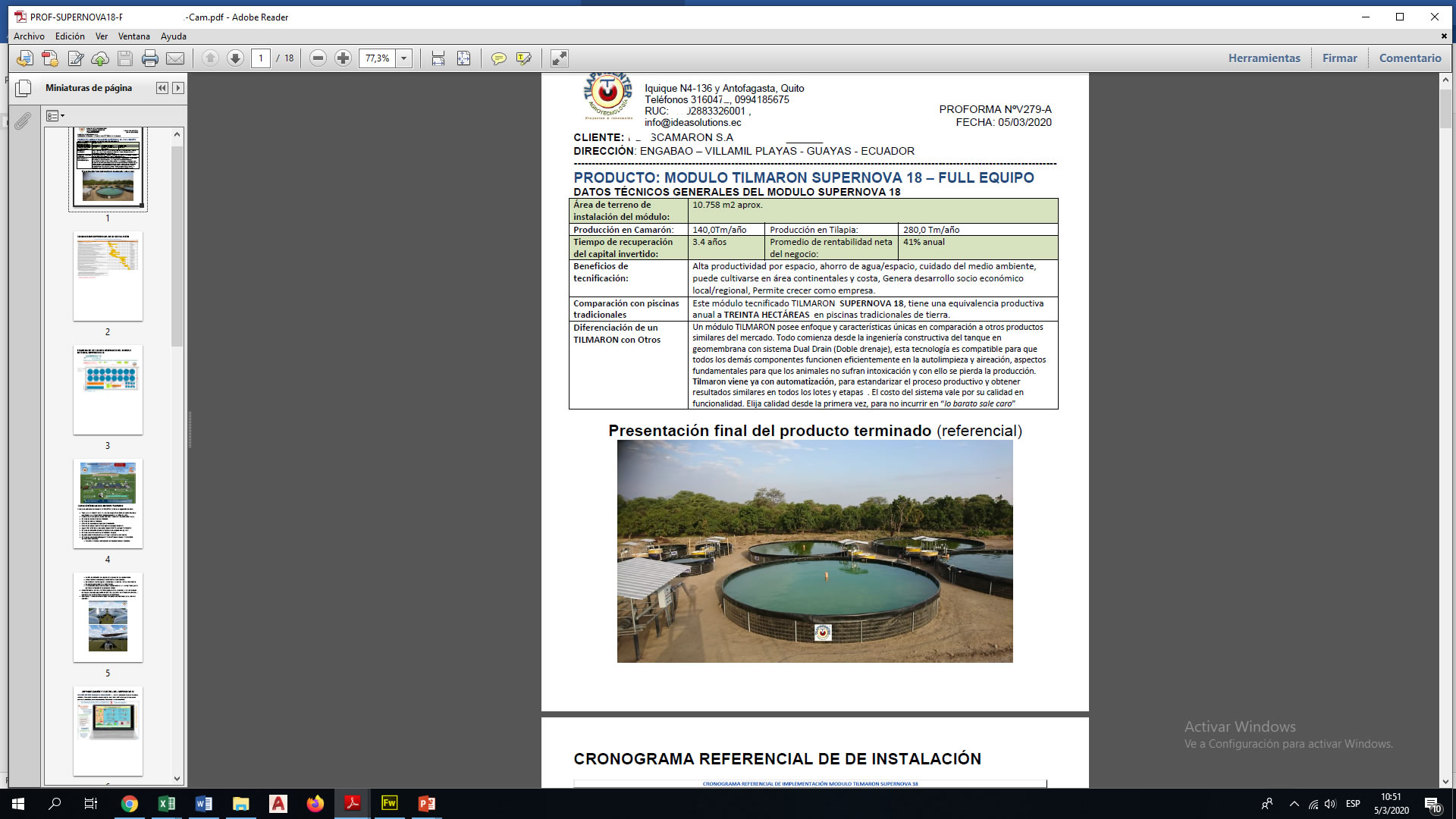Click the cloud upload icon
Screen dimensions: 1456x819
click(100, 58)
